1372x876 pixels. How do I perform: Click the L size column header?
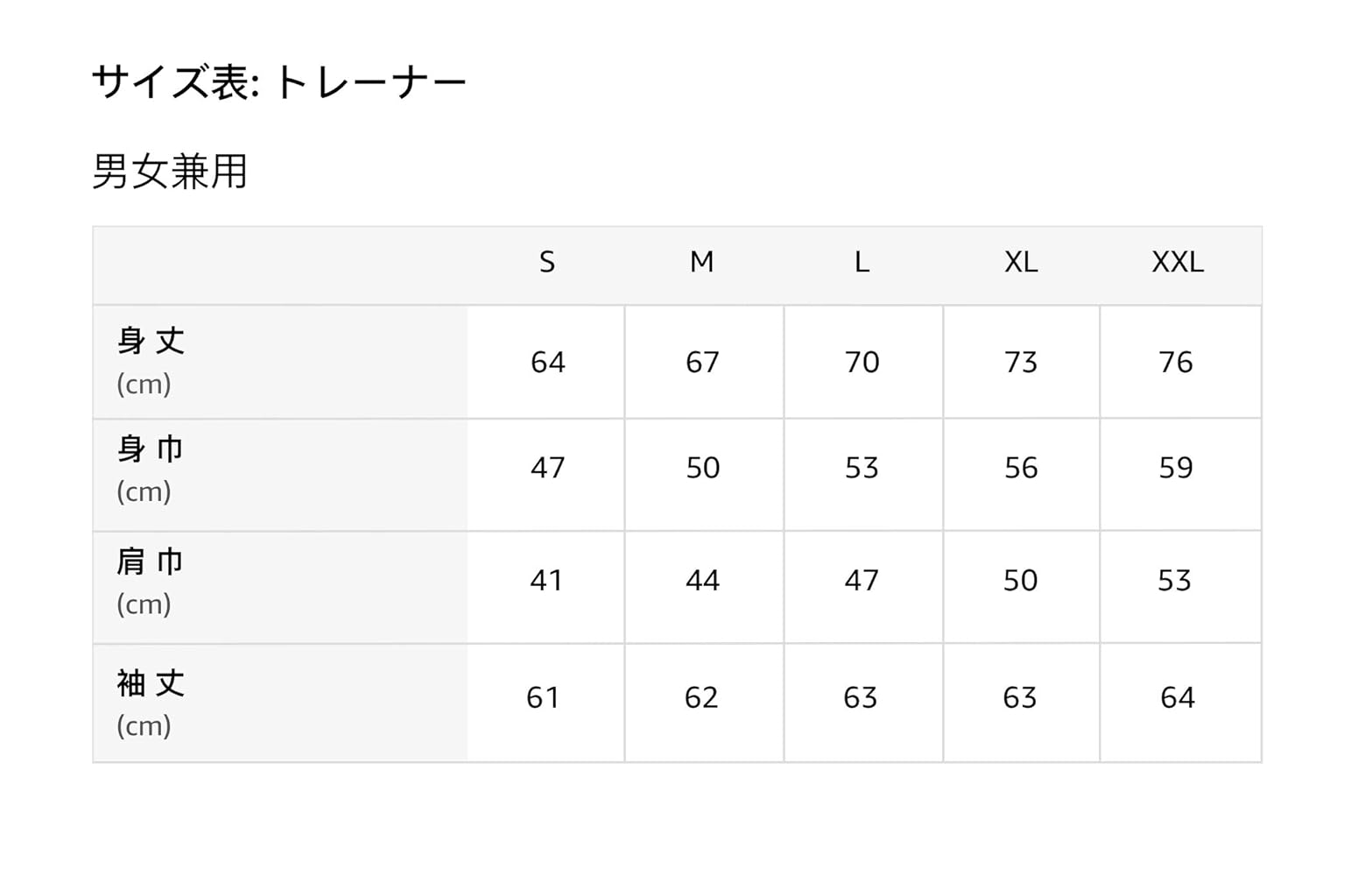coord(862,262)
